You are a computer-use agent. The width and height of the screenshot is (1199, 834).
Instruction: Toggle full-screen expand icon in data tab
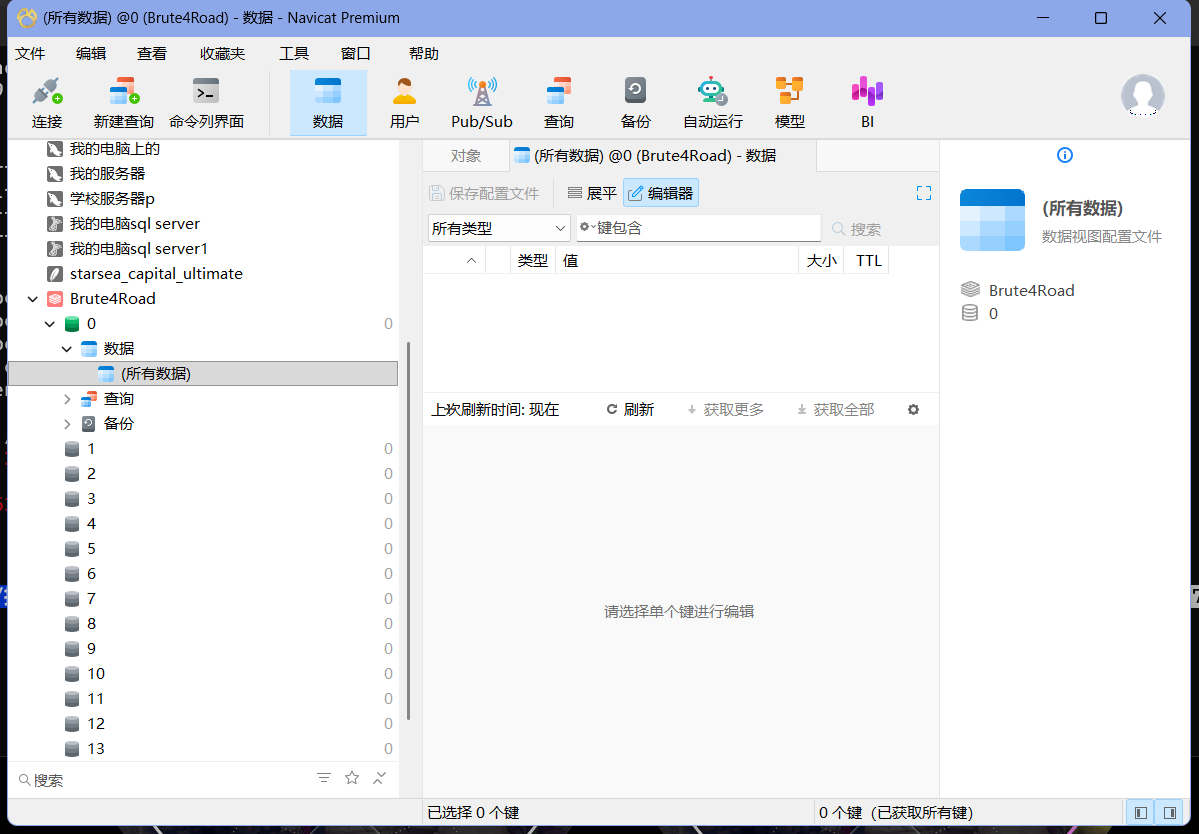(x=924, y=193)
